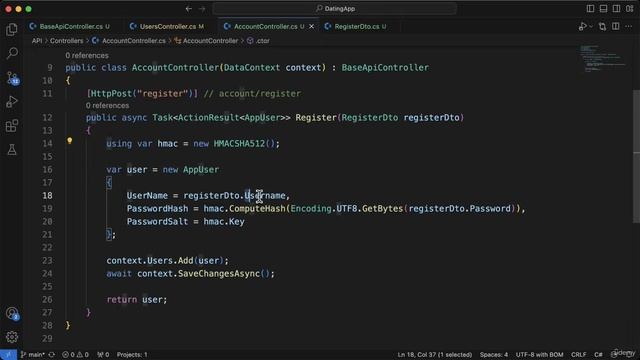The image size is (640, 360).
Task: Click HMACSHA512 in line 14
Action: coord(239,144)
